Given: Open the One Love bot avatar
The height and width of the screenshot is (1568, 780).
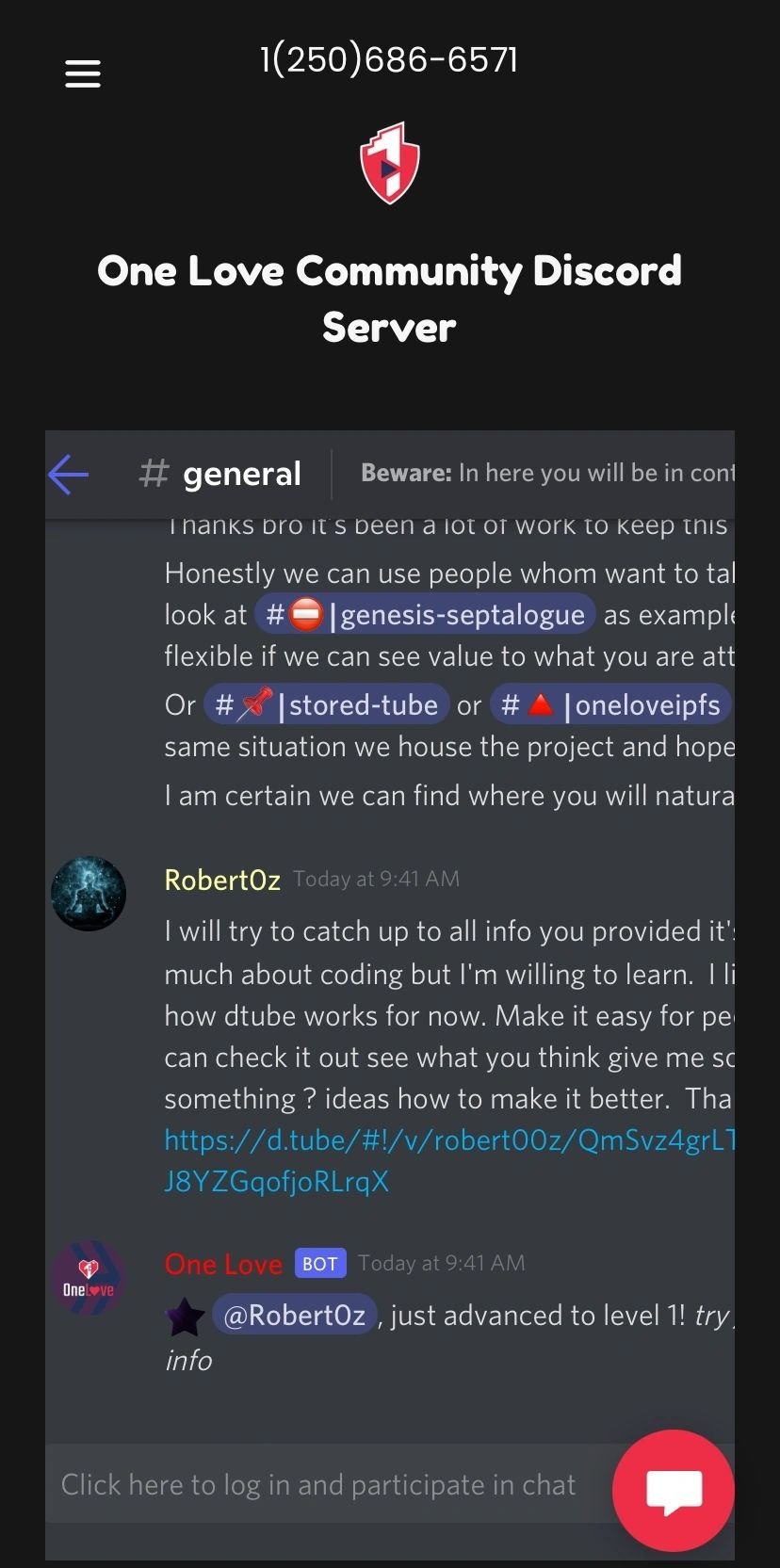Looking at the screenshot, I should [89, 1278].
